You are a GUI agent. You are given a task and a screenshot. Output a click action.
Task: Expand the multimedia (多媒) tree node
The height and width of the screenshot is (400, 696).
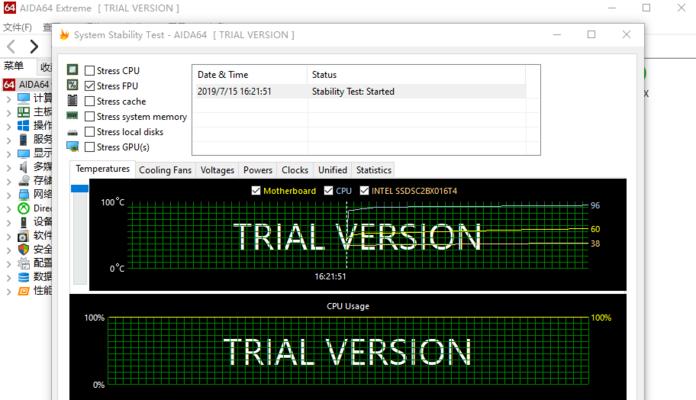pos(8,168)
